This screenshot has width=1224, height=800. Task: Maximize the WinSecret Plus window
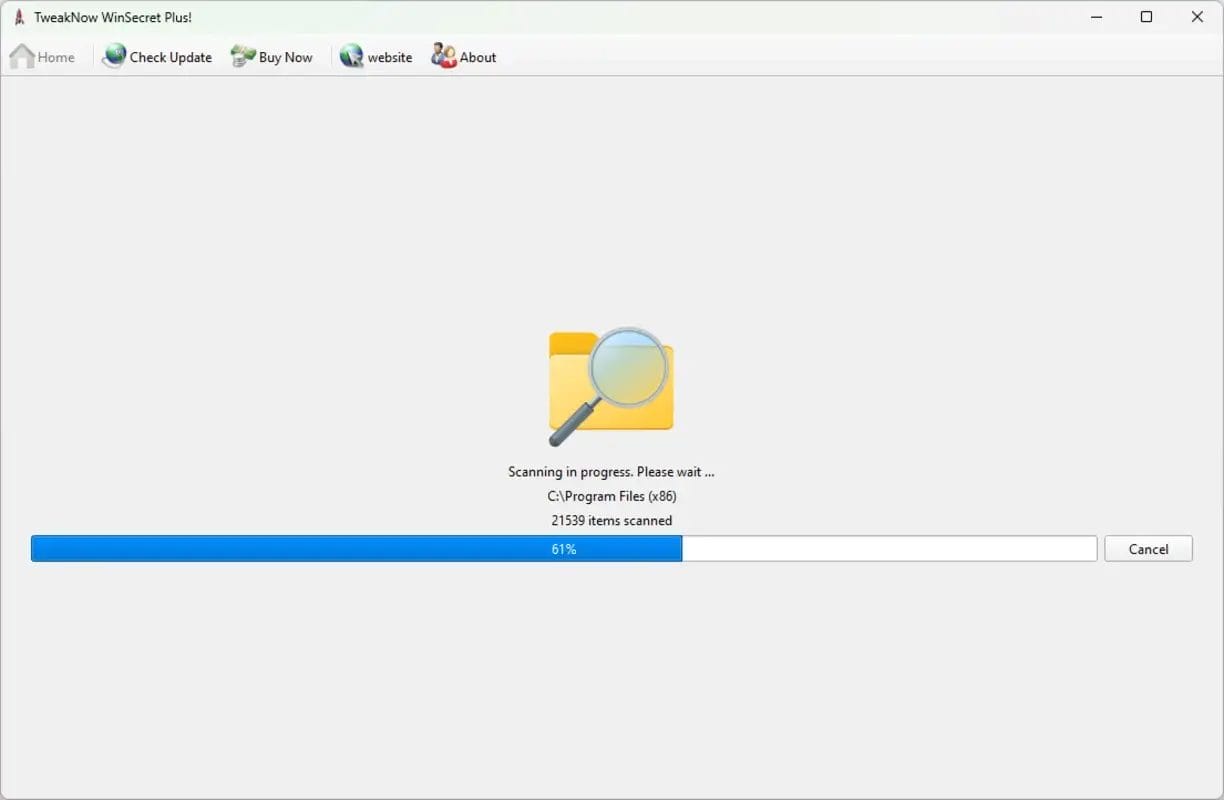coord(1147,17)
